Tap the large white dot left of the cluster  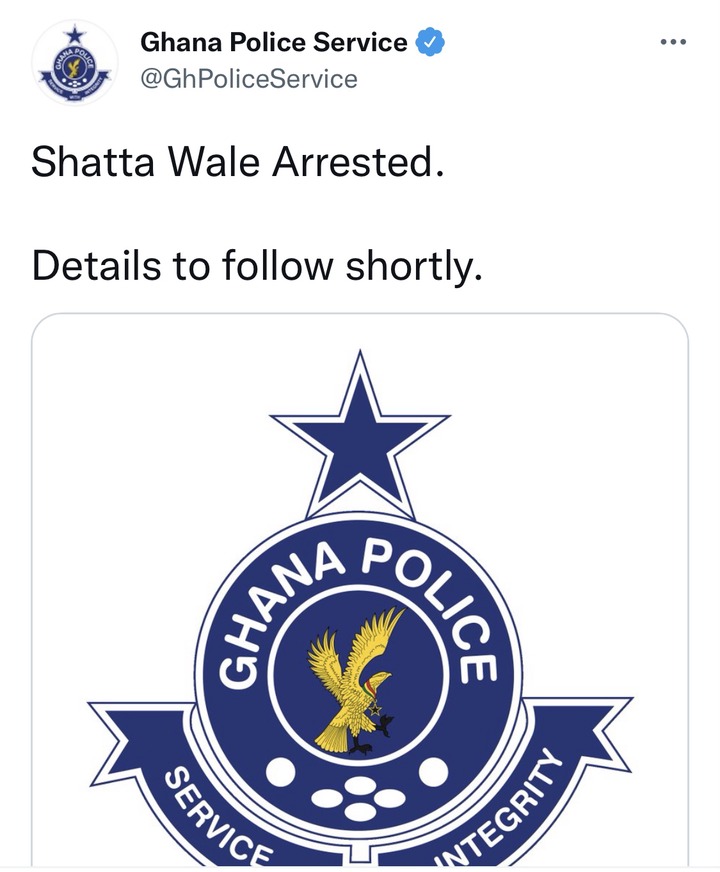[x=282, y=771]
